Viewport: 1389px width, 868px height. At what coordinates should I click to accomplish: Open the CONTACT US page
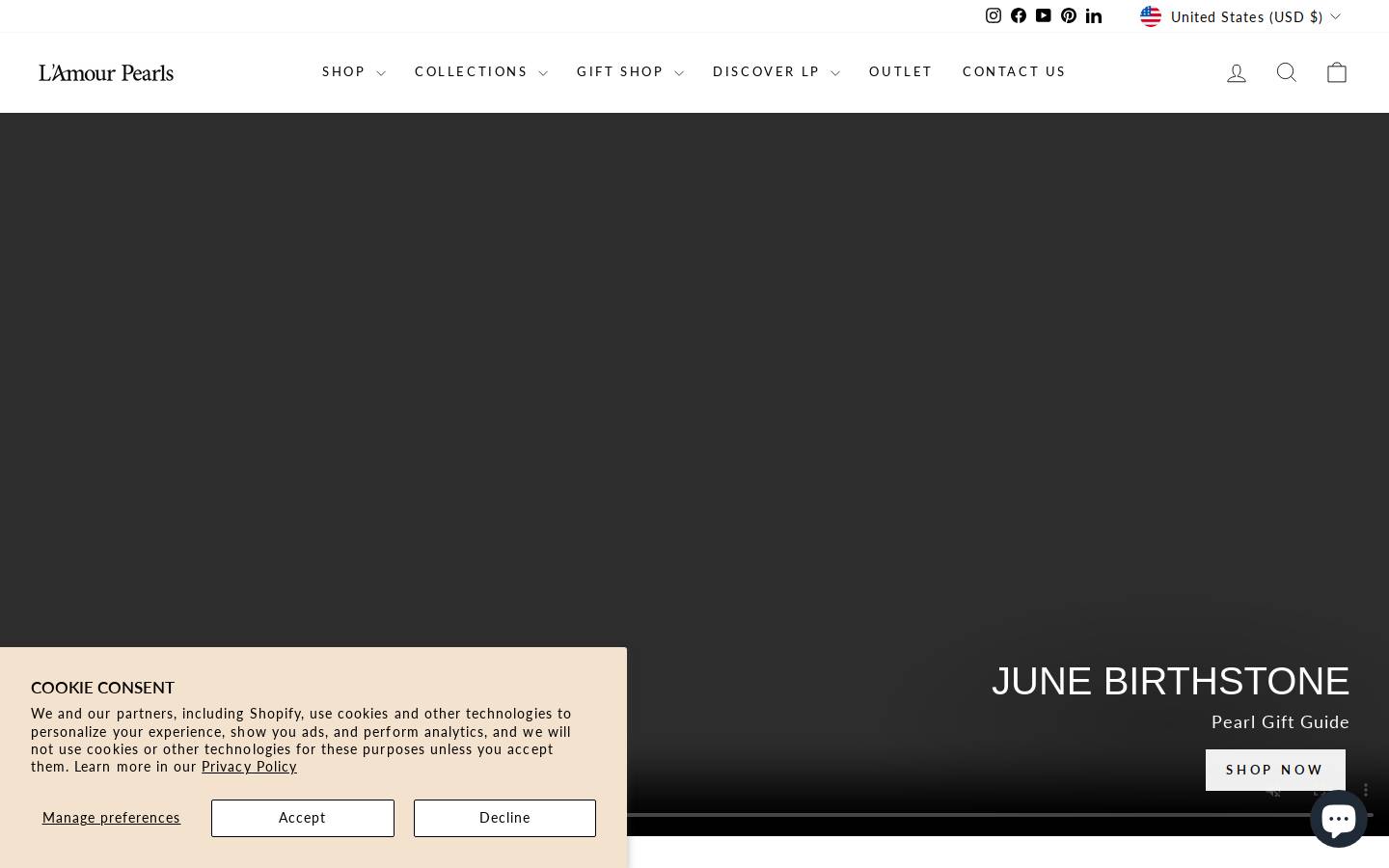[x=1014, y=72]
